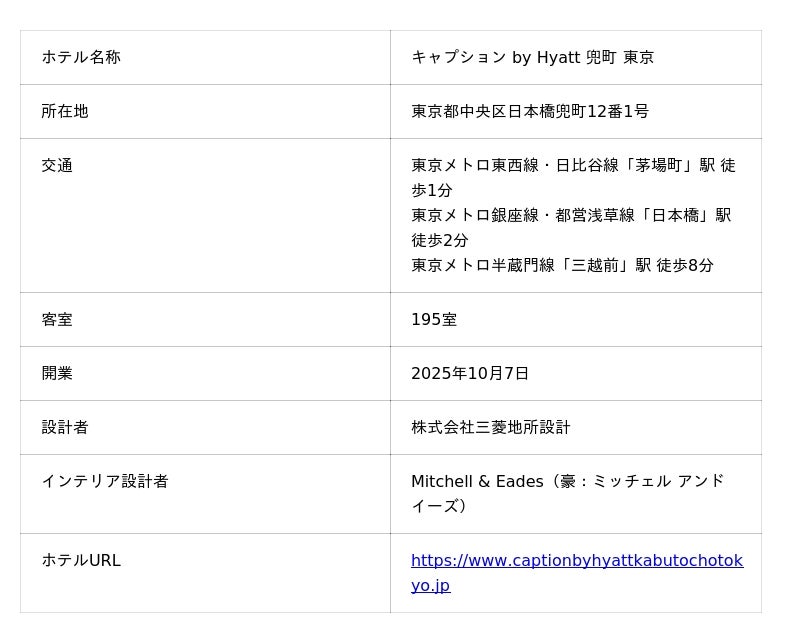800x643 pixels.
Task: Click the address 東京都中央区日本橋兜町12番1号
Action: click(x=529, y=112)
